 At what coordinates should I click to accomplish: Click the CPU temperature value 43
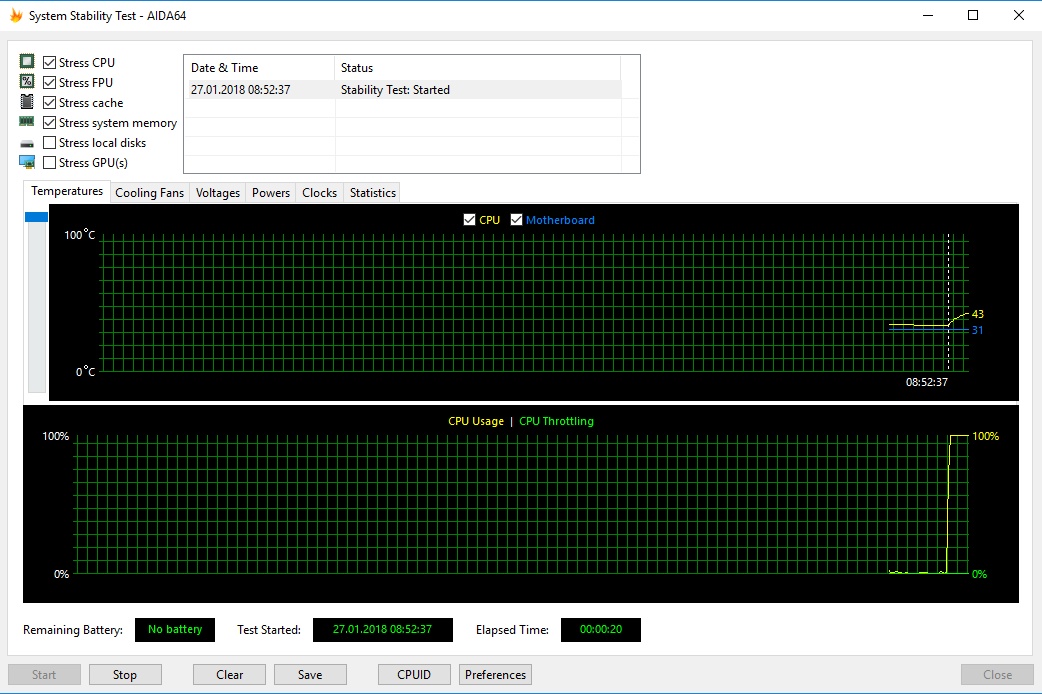pyautogui.click(x=978, y=314)
